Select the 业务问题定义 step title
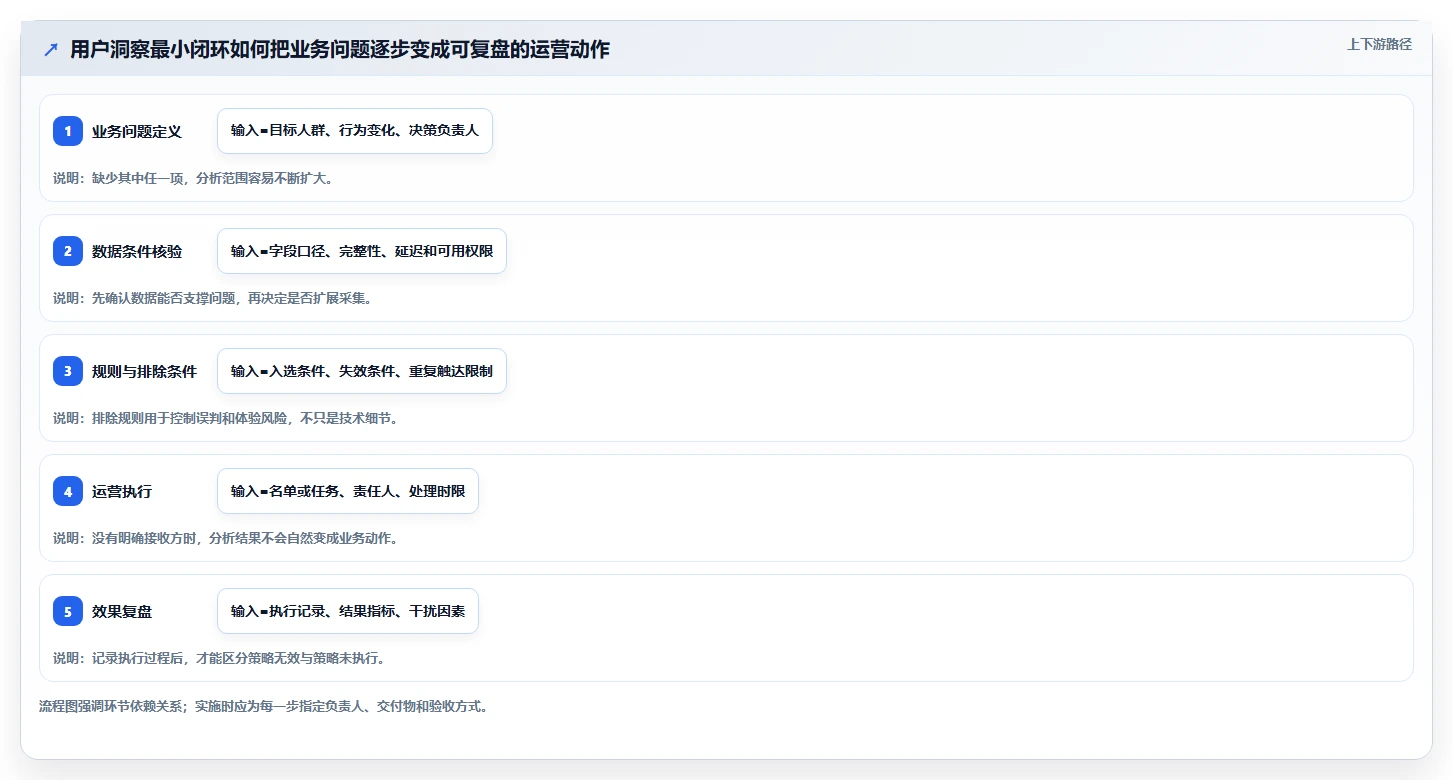This screenshot has height=780, width=1453. [x=137, y=131]
